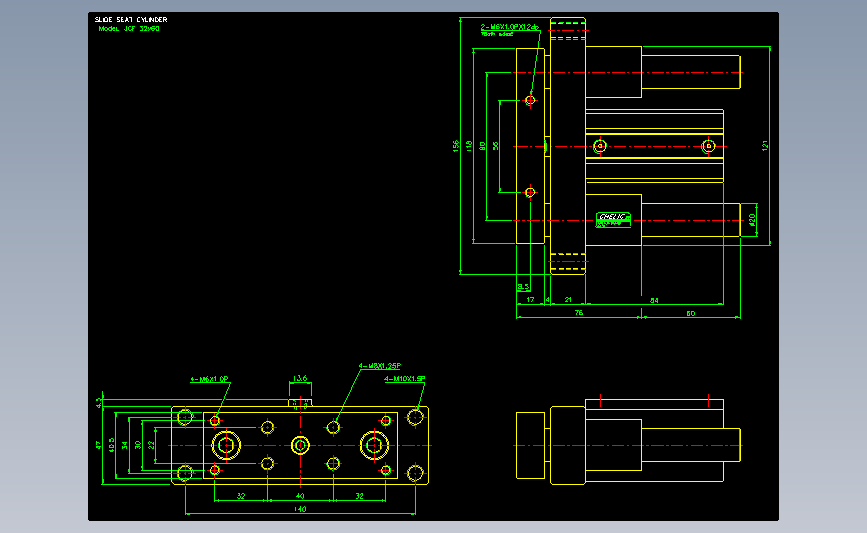The height and width of the screenshot is (533, 867).
Task: Click the 60 stroke dimension
Action: coord(691,313)
